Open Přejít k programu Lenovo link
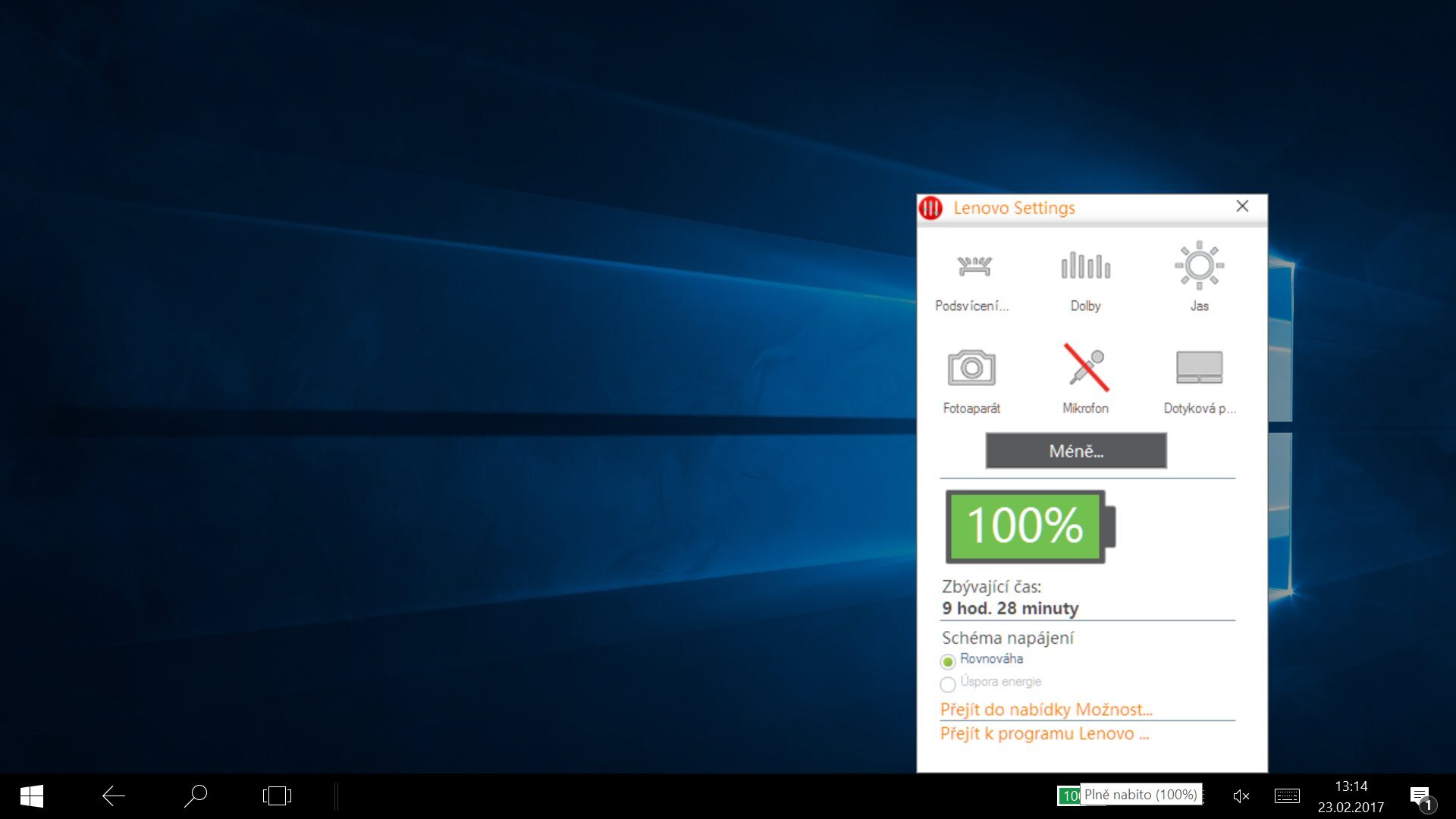The height and width of the screenshot is (819, 1456). [x=1045, y=733]
